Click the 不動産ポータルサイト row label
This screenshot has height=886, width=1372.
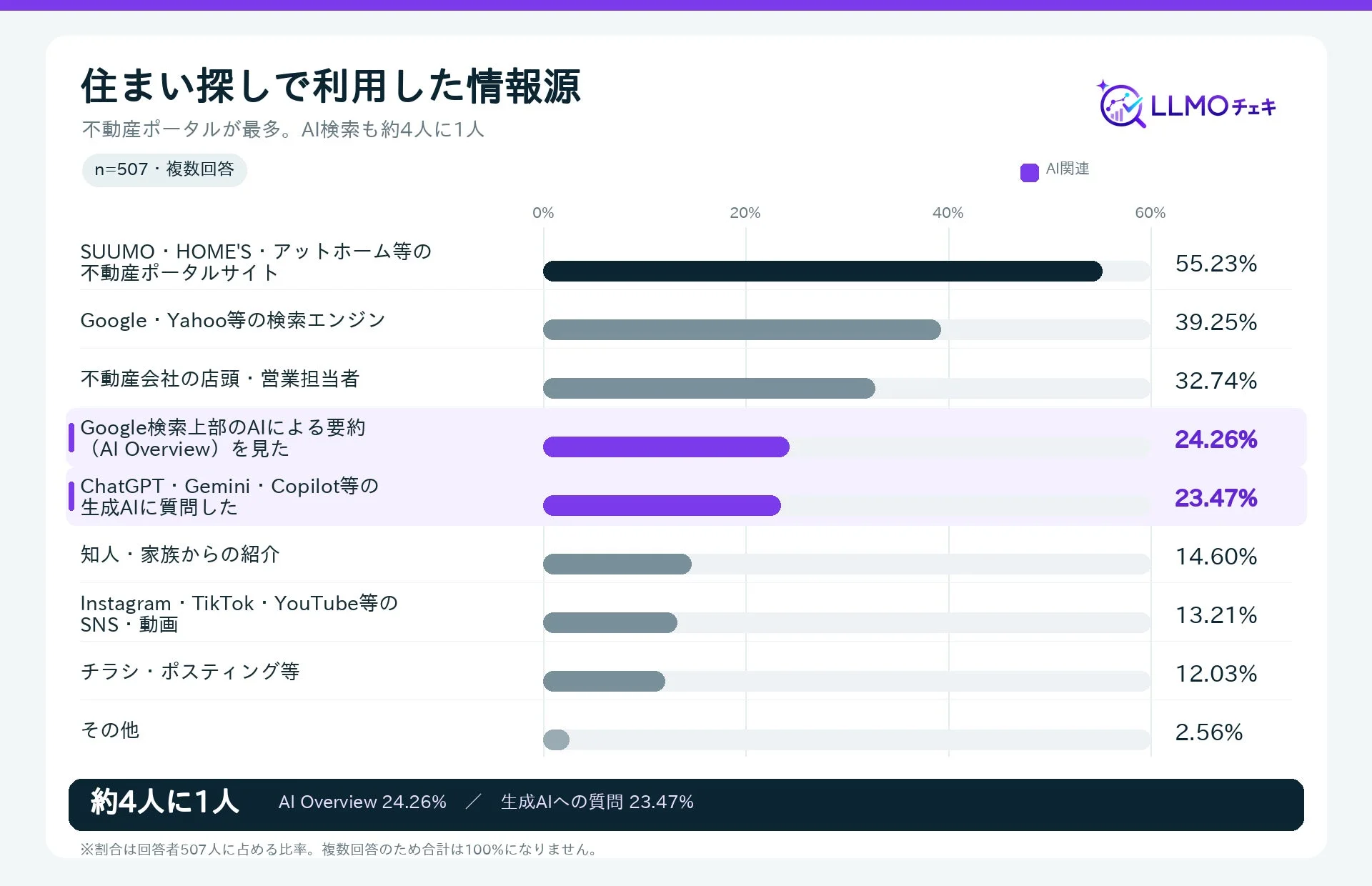coord(256,262)
